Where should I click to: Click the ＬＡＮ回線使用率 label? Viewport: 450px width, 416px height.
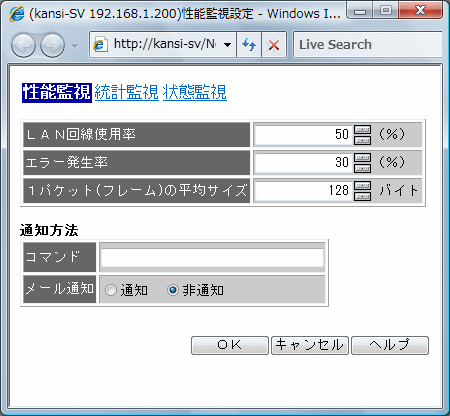81,135
